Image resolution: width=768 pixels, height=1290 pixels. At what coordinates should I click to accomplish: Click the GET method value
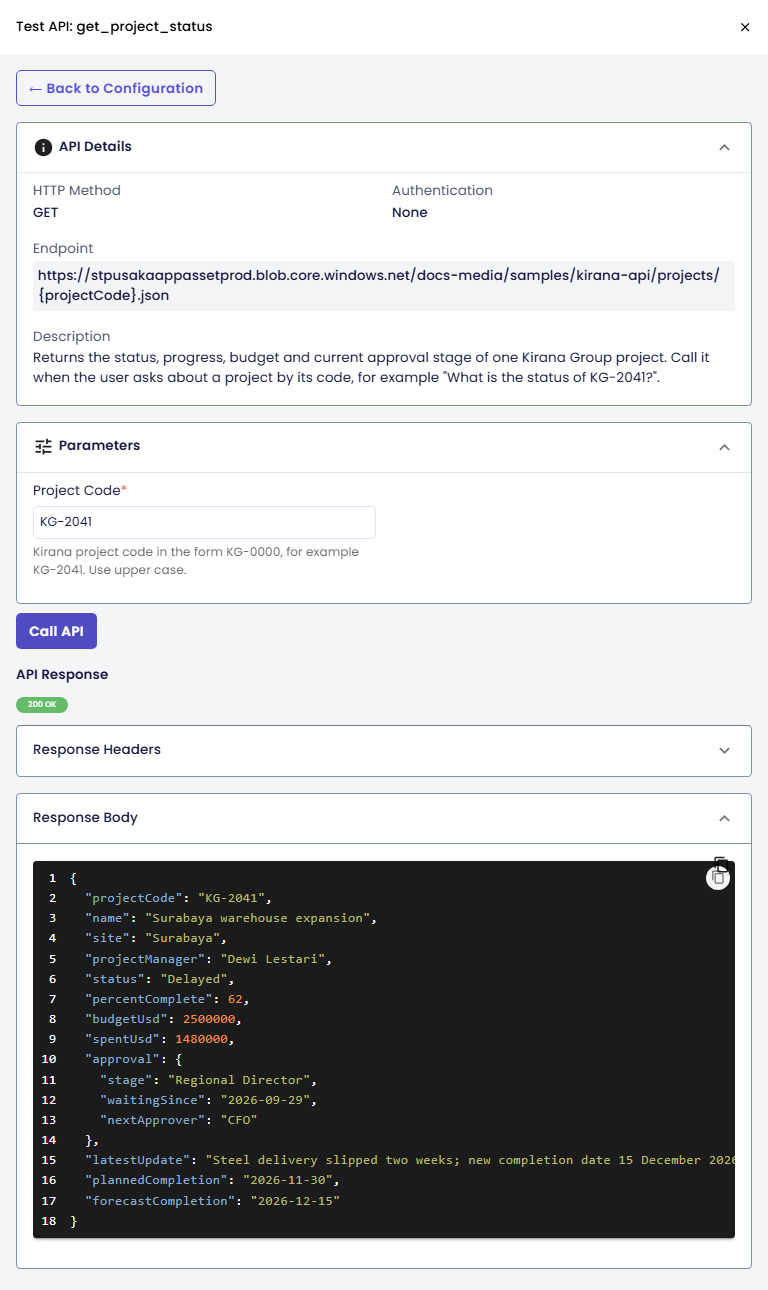pos(46,212)
